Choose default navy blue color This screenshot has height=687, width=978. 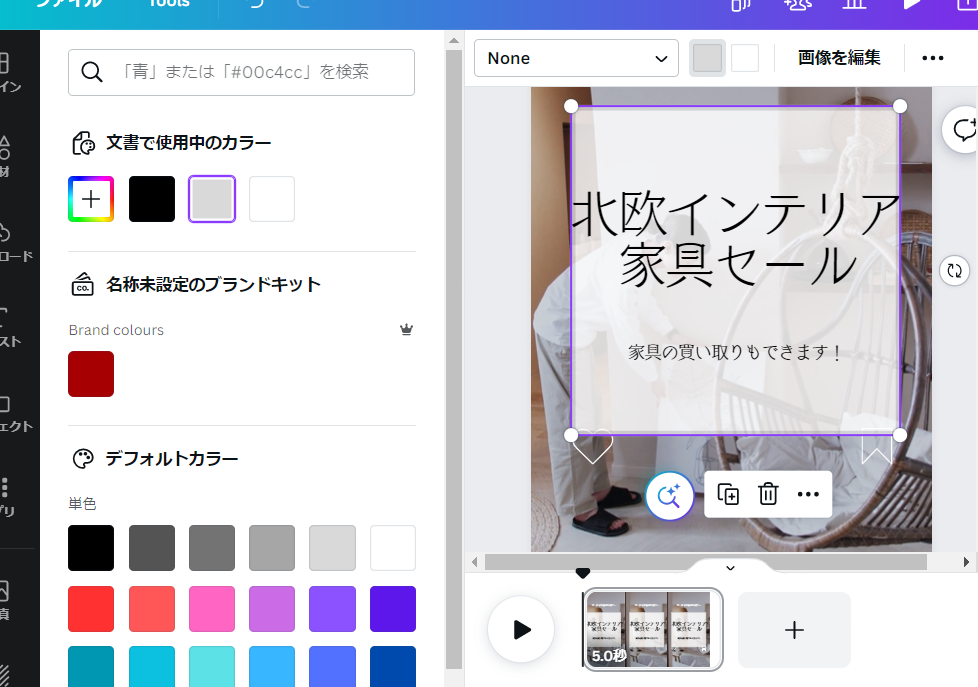coord(393,666)
